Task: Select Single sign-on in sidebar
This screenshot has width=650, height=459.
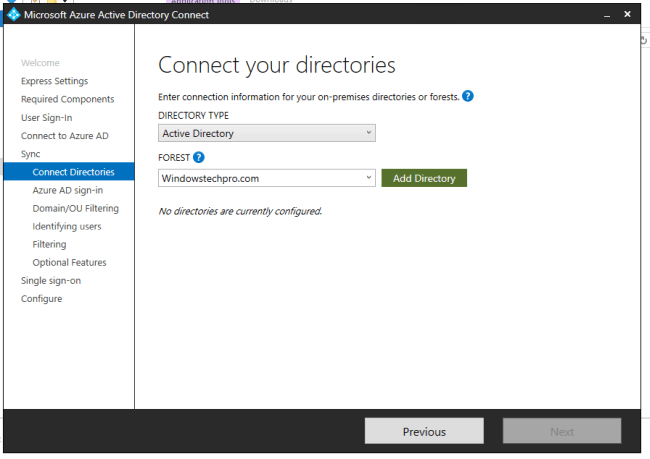Action: click(x=51, y=281)
